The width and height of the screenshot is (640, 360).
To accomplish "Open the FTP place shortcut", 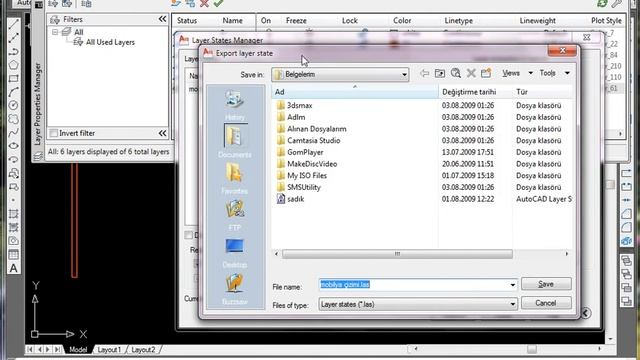I will tap(235, 215).
